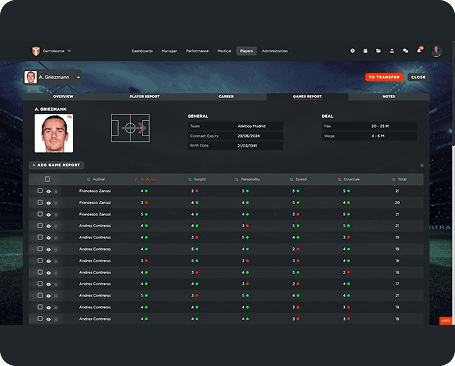The height and width of the screenshot is (366, 455).
Task: Sort table by Personality column
Action: point(247,179)
